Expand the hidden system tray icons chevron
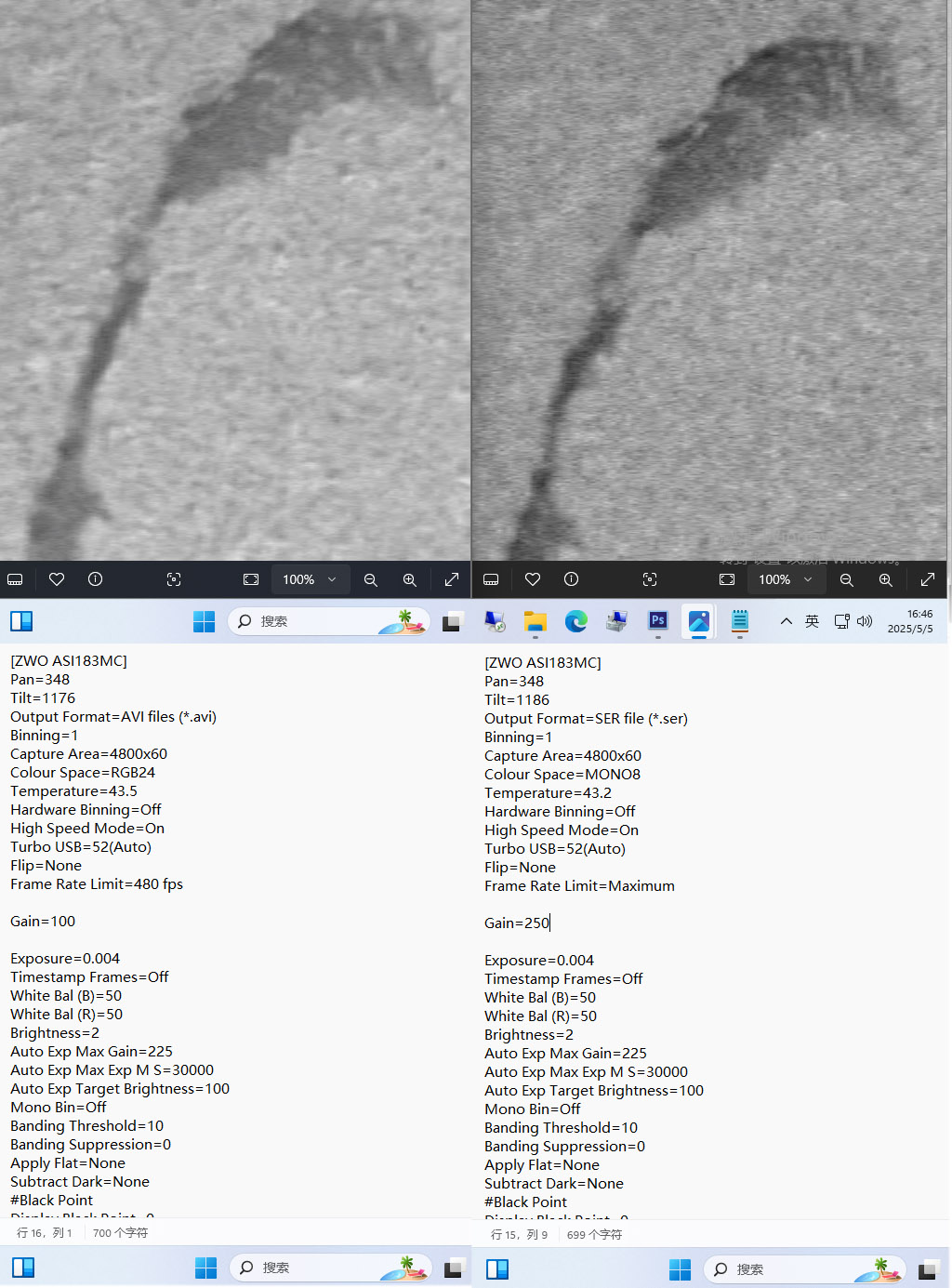 787,621
